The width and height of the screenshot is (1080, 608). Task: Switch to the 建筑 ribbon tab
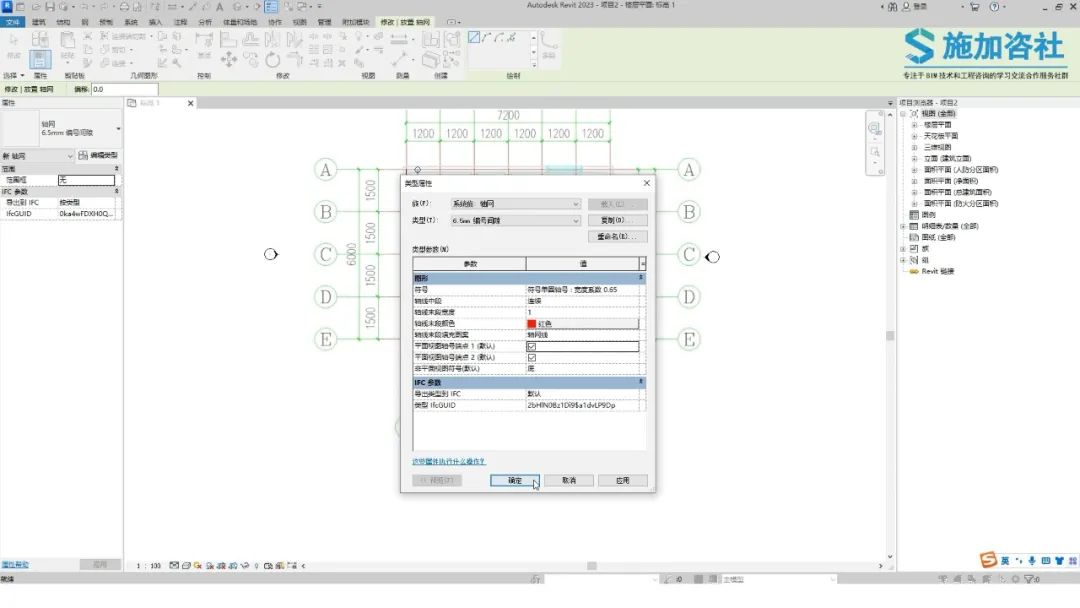pyautogui.click(x=39, y=22)
